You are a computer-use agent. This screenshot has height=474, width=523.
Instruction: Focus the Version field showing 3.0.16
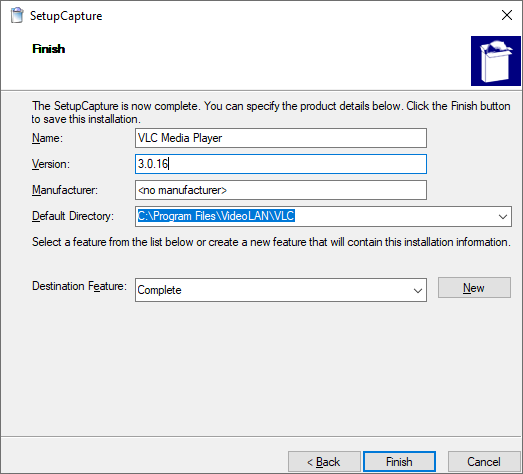(281, 164)
